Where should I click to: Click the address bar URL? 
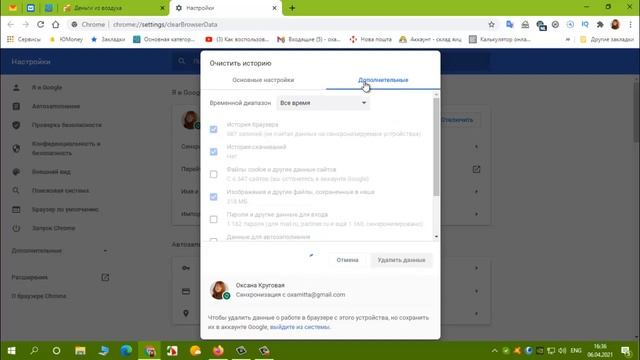(165, 24)
